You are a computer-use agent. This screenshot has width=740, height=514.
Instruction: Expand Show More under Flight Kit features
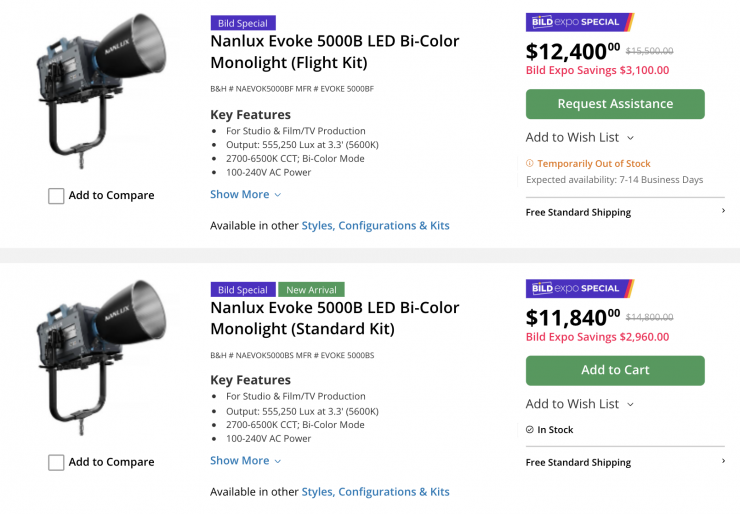[246, 194]
